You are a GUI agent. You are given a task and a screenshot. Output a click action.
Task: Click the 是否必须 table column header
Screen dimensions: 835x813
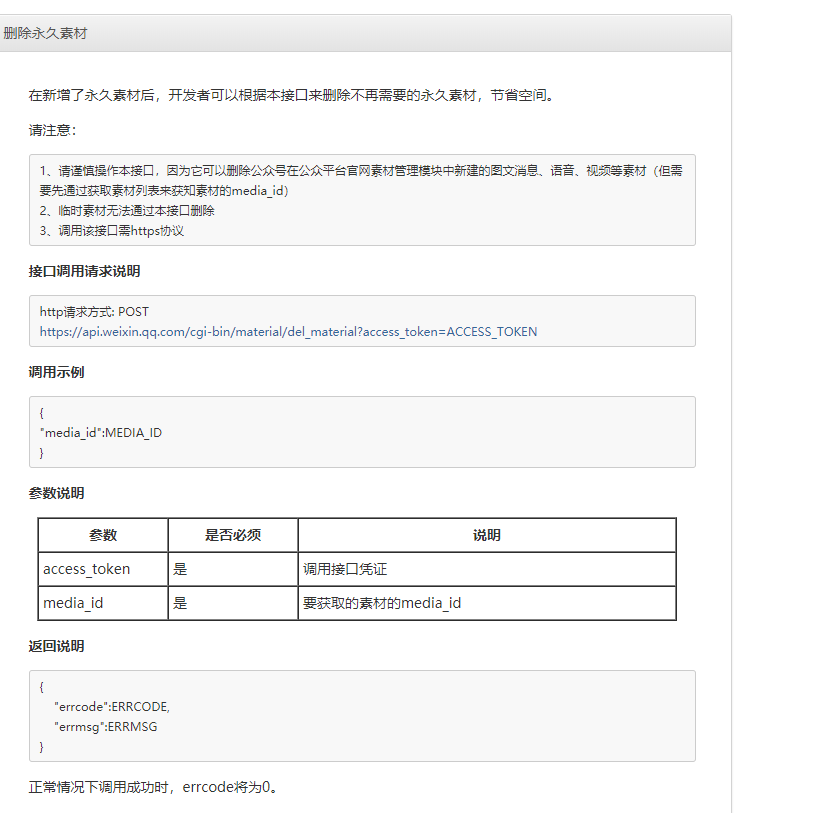pyautogui.click(x=233, y=535)
